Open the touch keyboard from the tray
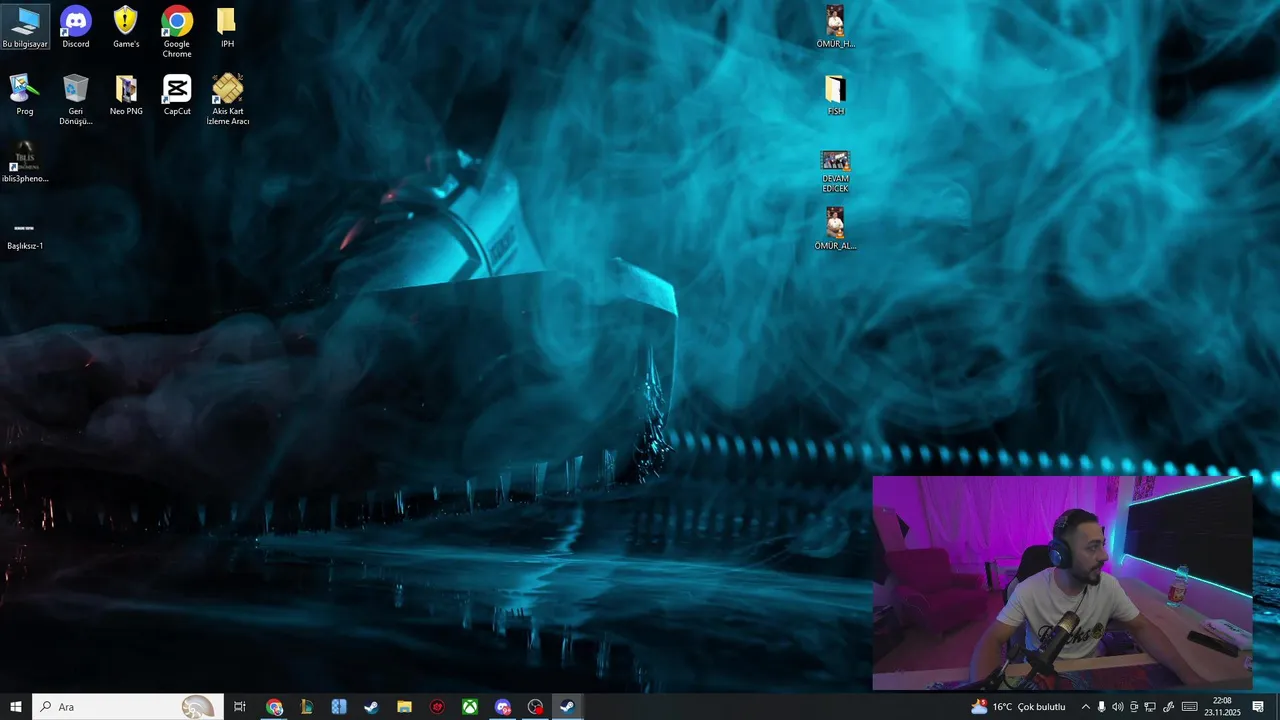1280x720 pixels. 1190,707
